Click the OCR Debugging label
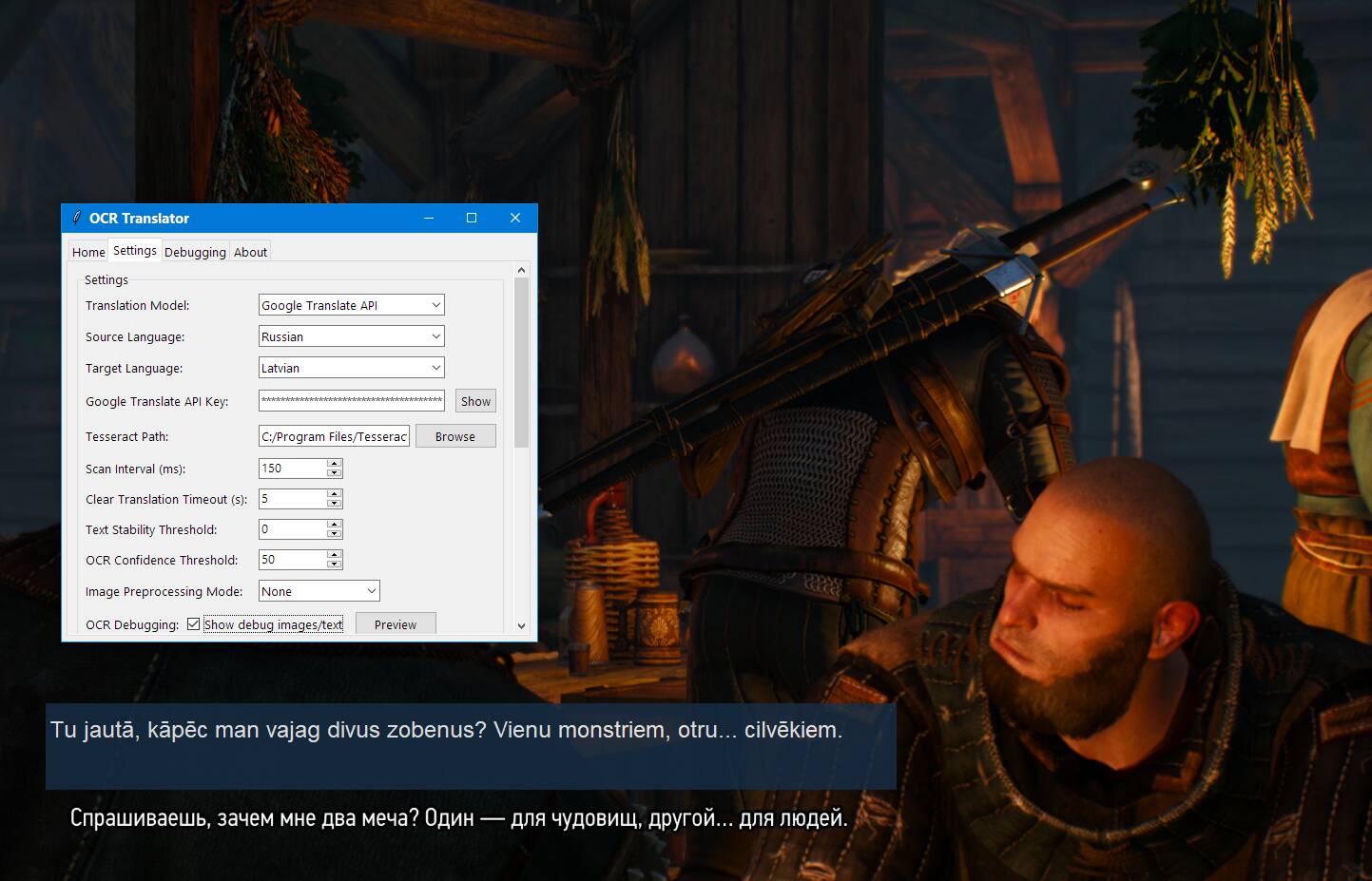Viewport: 1372px width, 881px height. click(132, 624)
